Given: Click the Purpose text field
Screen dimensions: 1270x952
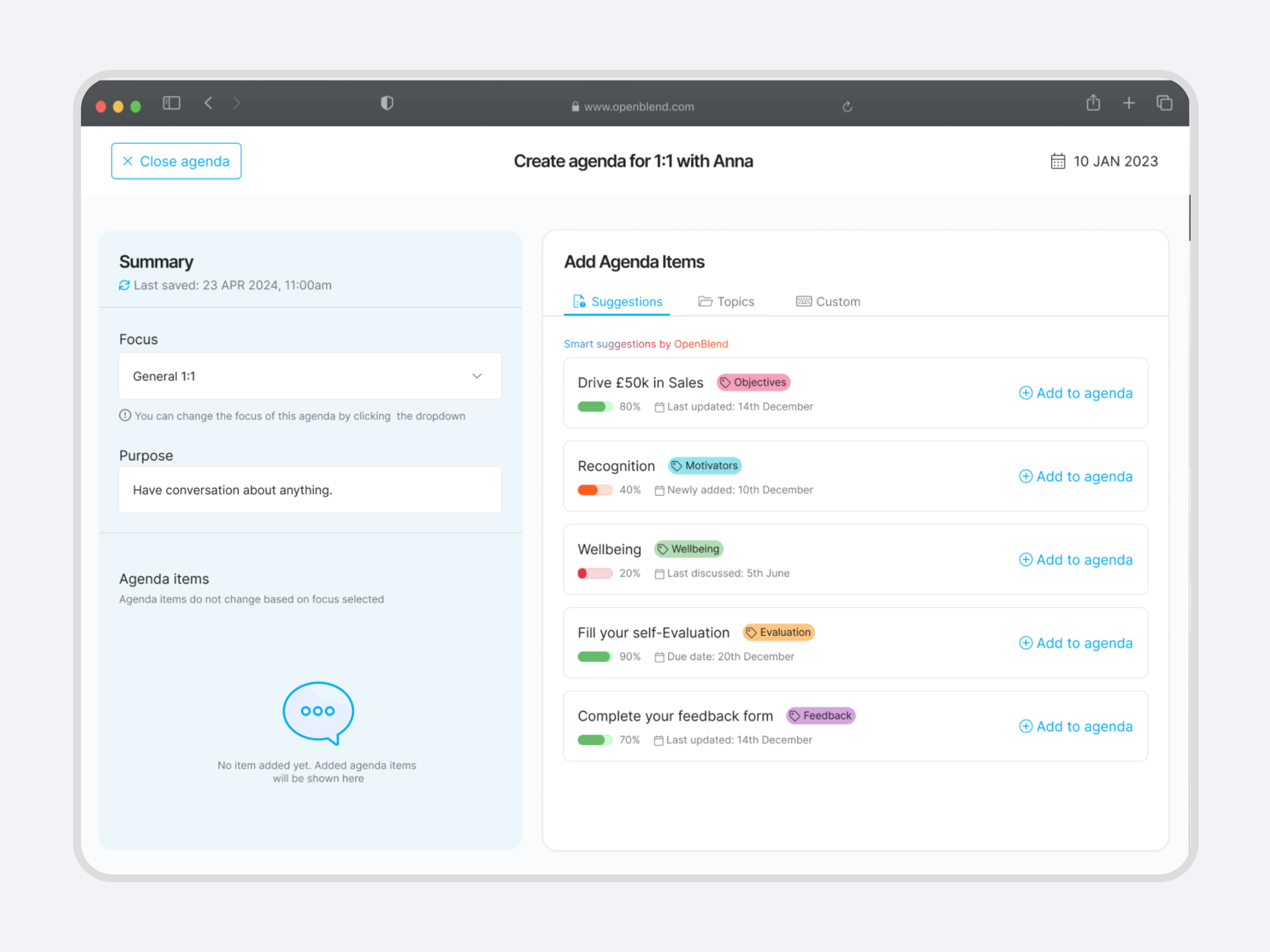Looking at the screenshot, I should coord(310,489).
